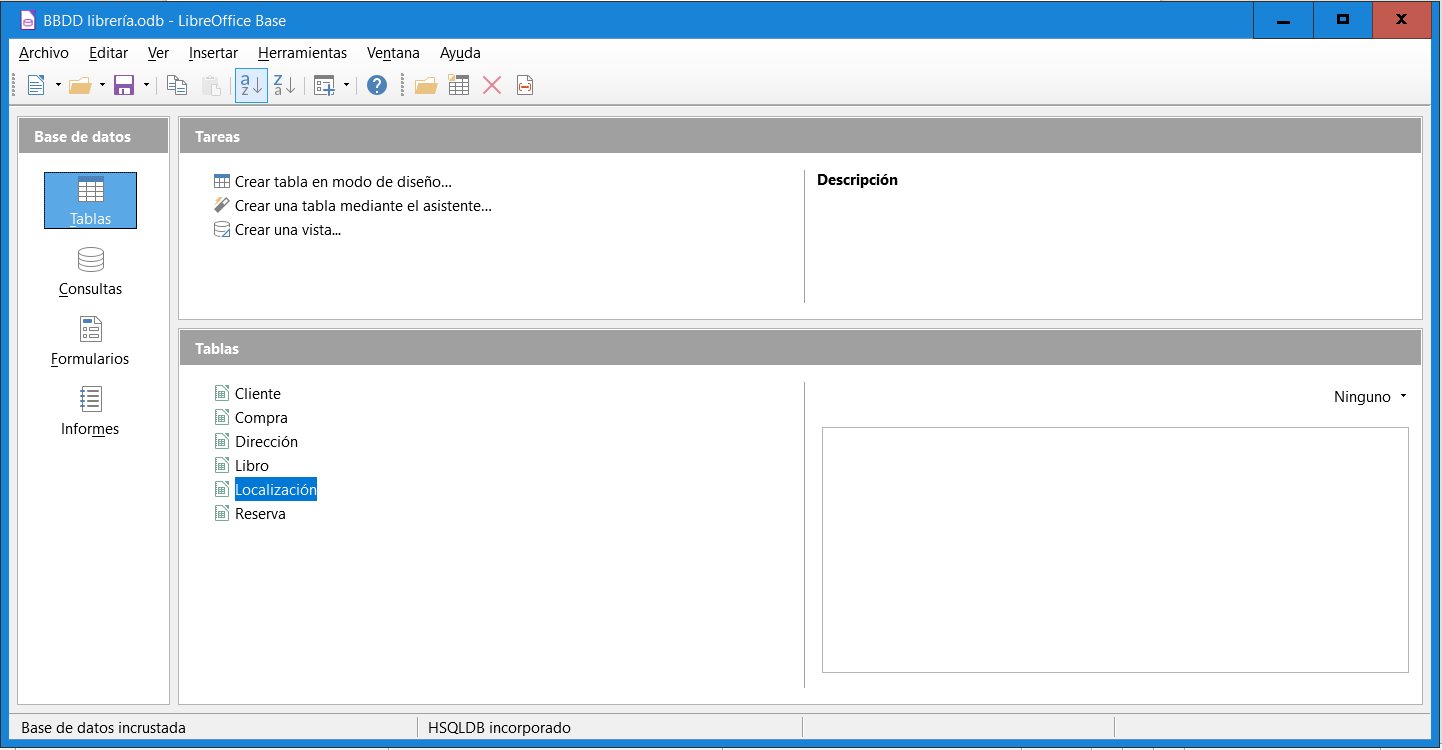
Task: Switch to Formularios in the database pane
Action: (90, 342)
